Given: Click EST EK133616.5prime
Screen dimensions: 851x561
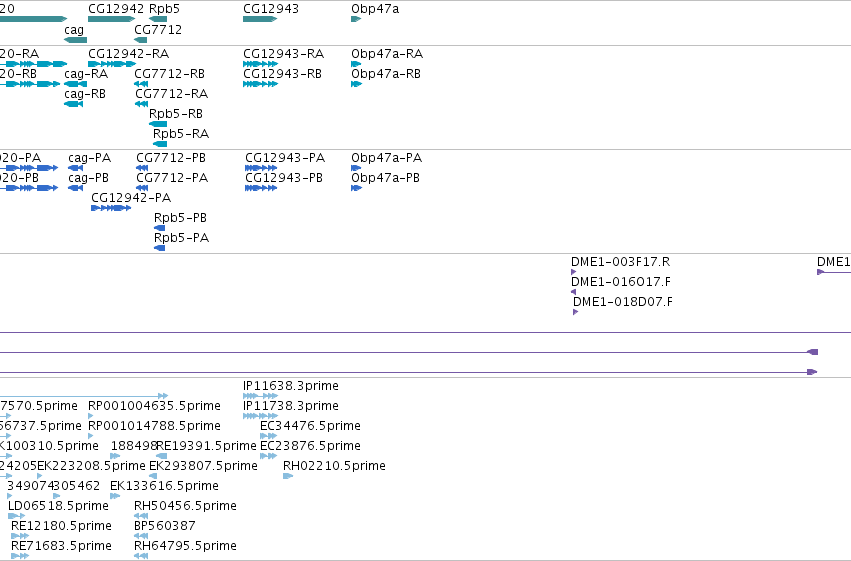Looking at the screenshot, I should [x=164, y=486].
